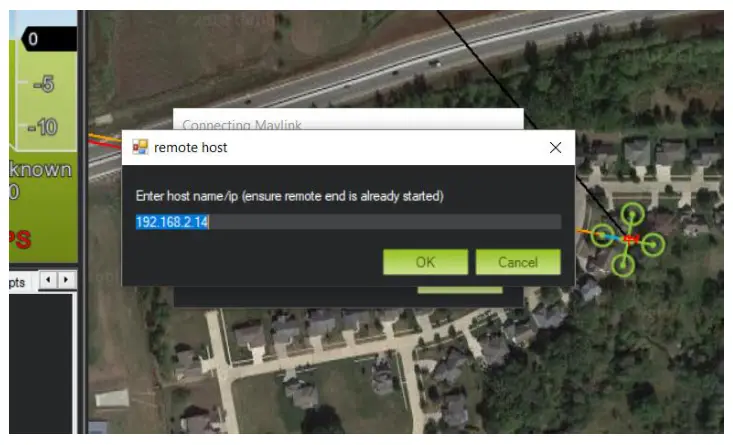Click the altitude indicator showing 0
This screenshot has width=733, height=445.
tap(49, 39)
